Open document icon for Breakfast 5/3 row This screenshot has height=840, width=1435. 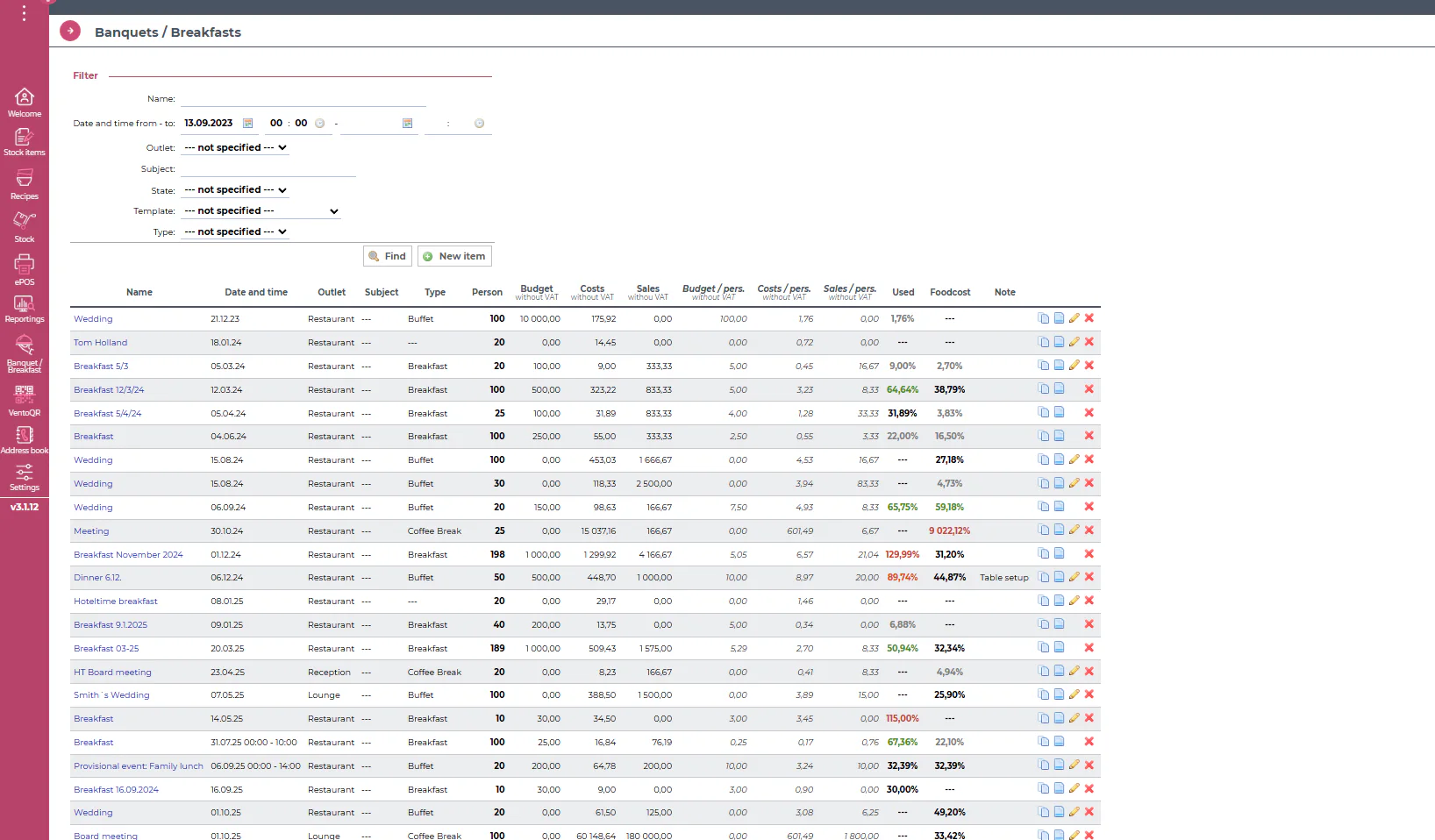tap(1060, 366)
